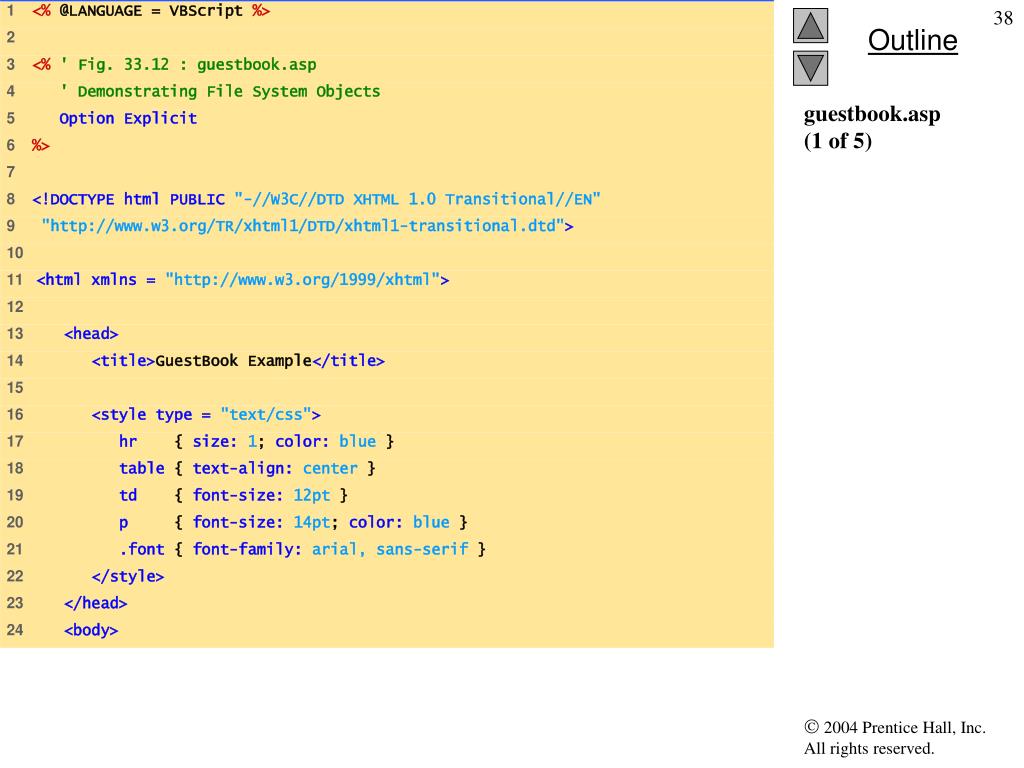
Task: Click the html xmlns line
Action: (243, 280)
